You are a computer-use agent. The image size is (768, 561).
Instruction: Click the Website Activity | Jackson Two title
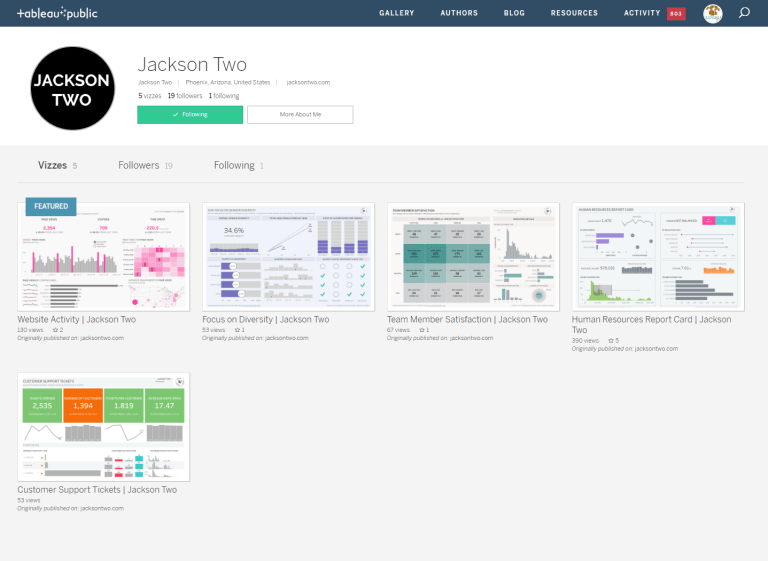tap(76, 319)
